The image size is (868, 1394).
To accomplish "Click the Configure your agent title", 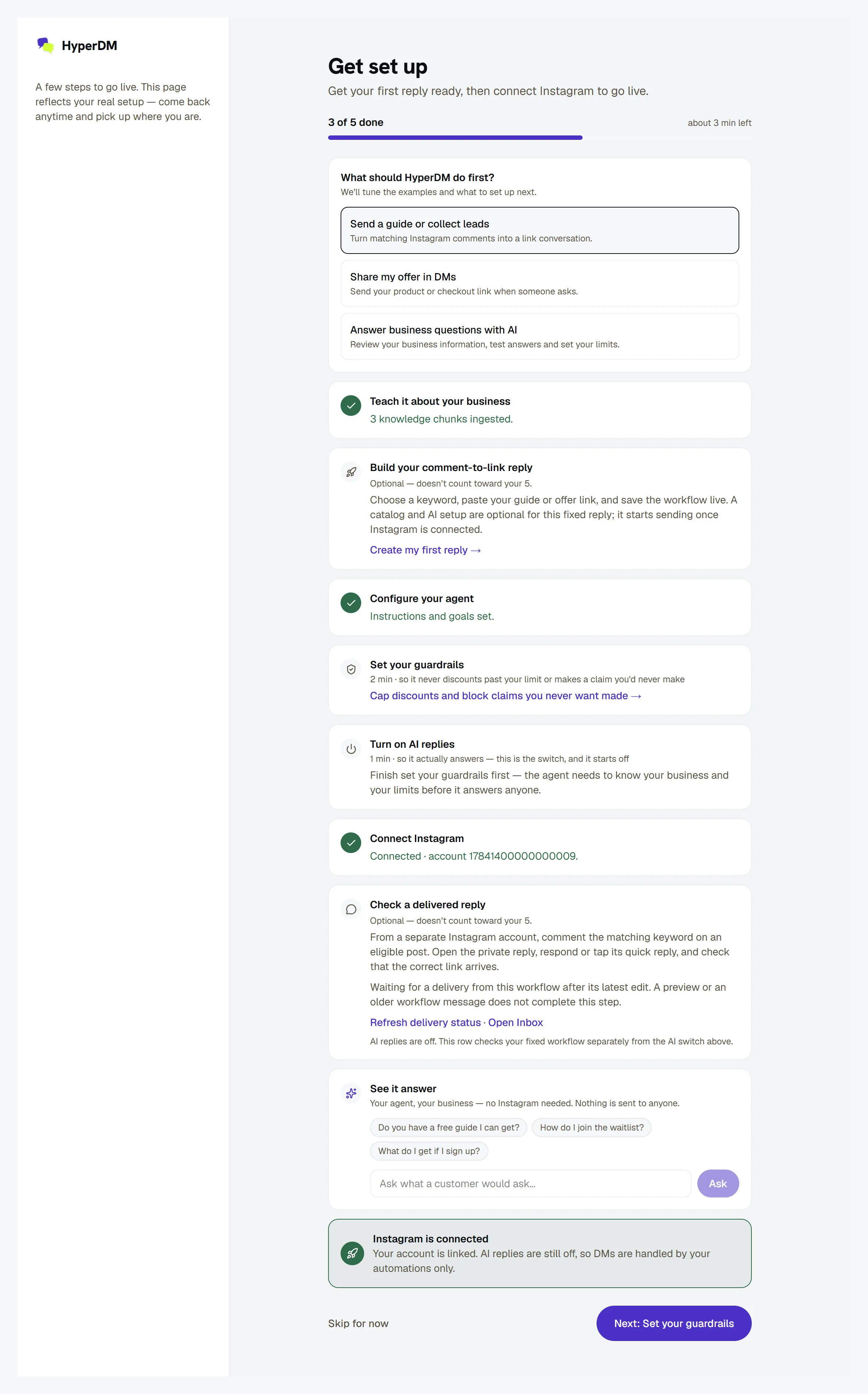I will pos(421,598).
